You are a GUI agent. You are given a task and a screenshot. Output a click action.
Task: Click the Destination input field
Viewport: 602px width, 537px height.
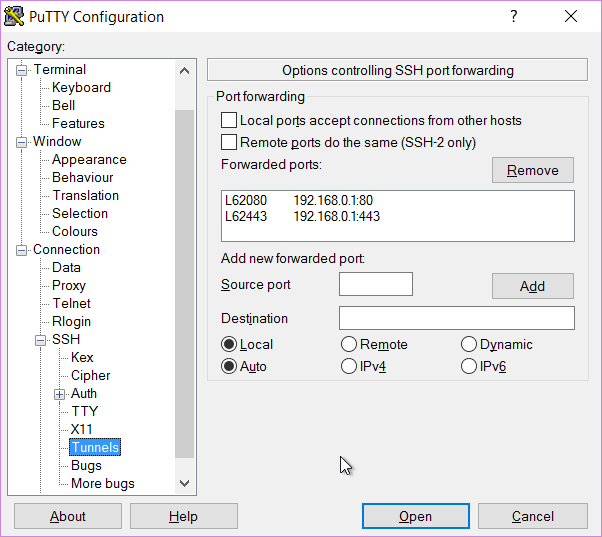456,318
